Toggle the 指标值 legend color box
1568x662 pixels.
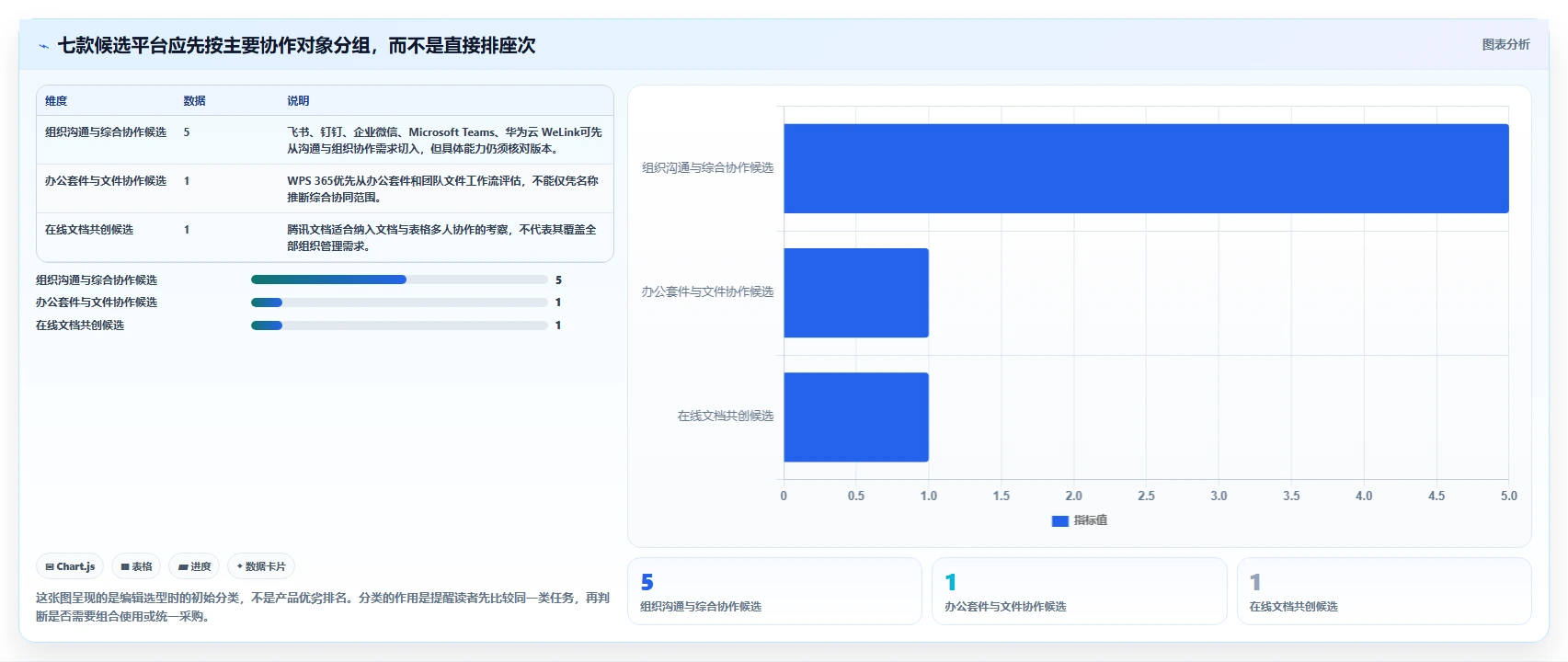(x=1059, y=520)
